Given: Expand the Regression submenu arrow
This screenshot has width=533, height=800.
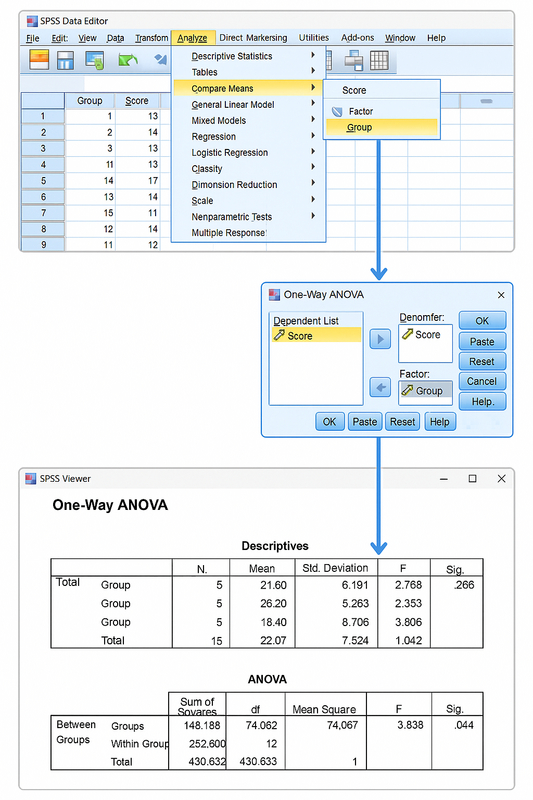Looking at the screenshot, I should click(313, 136).
